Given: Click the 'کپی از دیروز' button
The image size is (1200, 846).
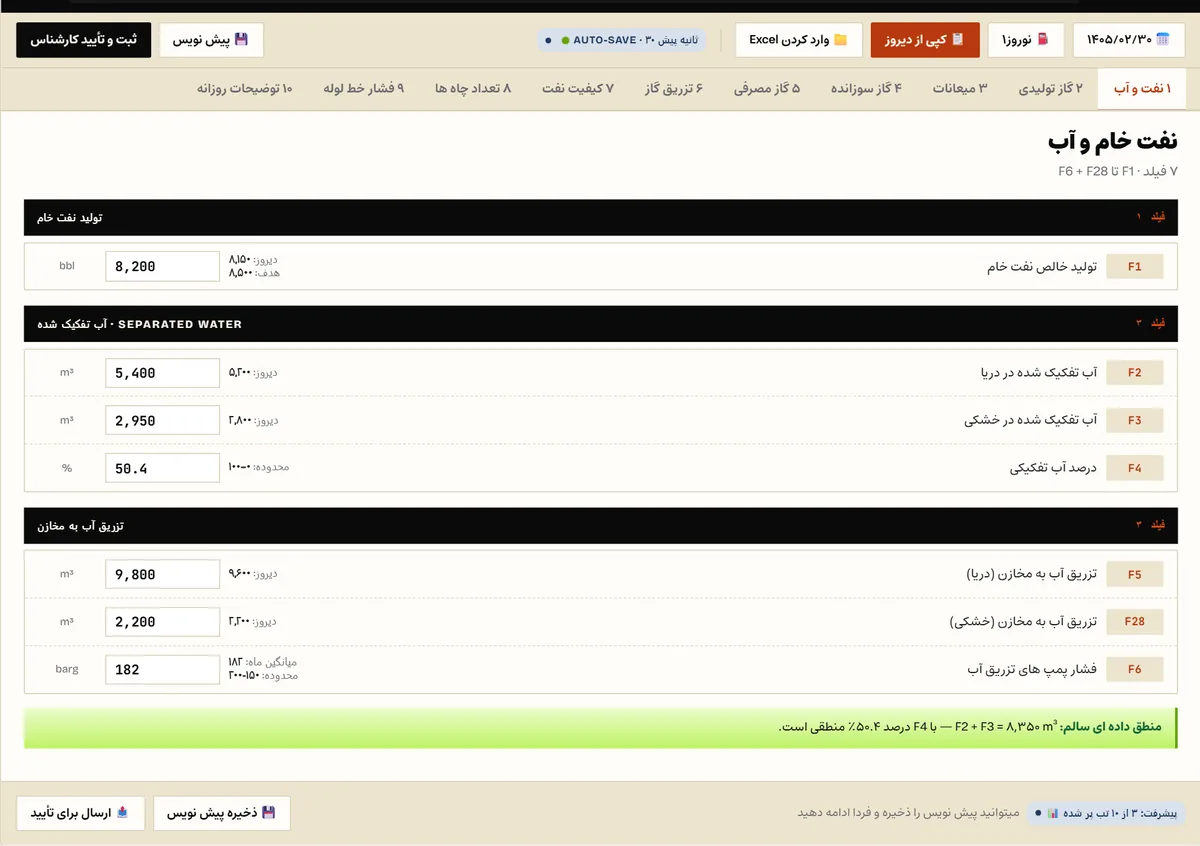Looking at the screenshot, I should (925, 40).
